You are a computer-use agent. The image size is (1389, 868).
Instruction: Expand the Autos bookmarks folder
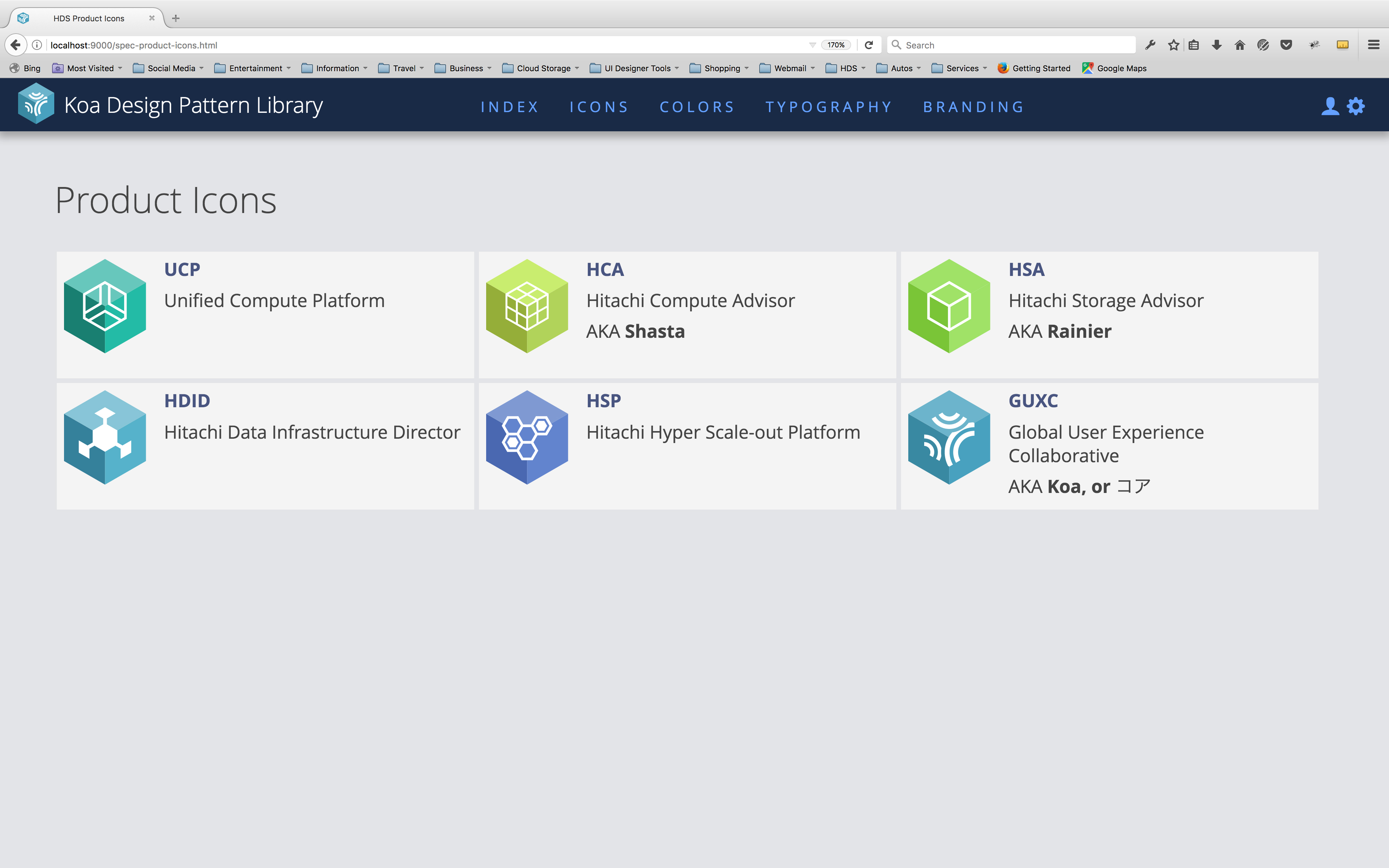point(899,68)
